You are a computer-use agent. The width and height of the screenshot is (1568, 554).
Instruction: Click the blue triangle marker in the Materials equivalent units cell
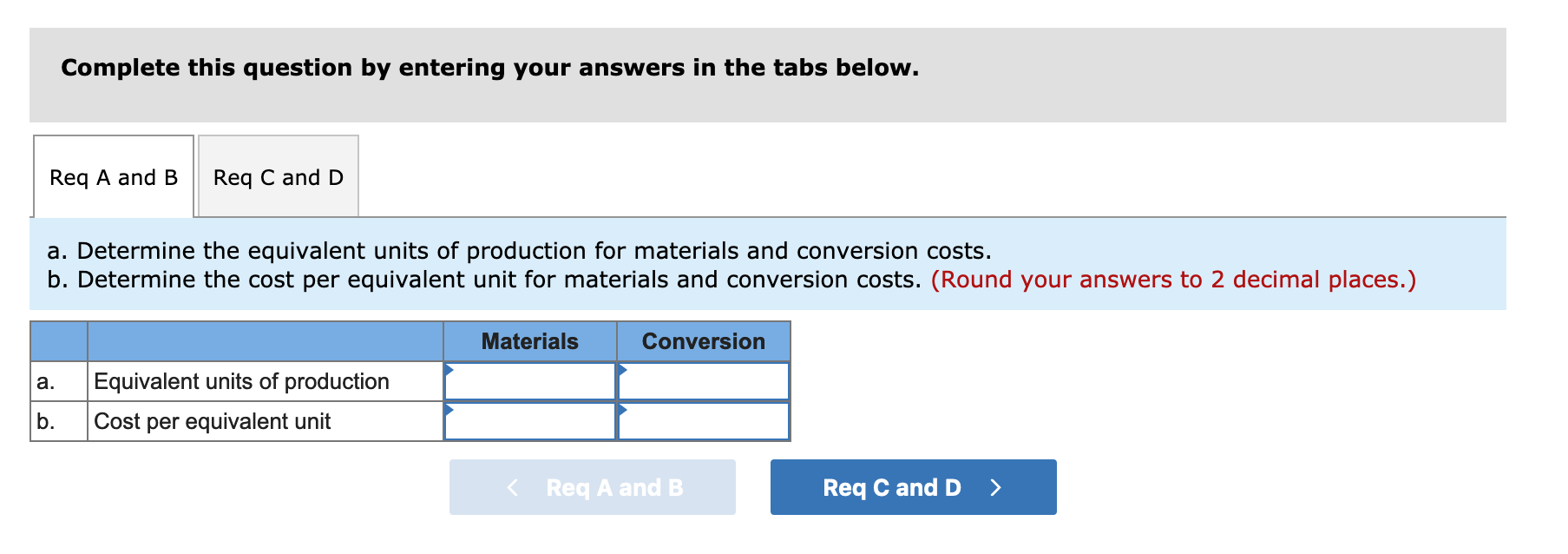point(449,369)
